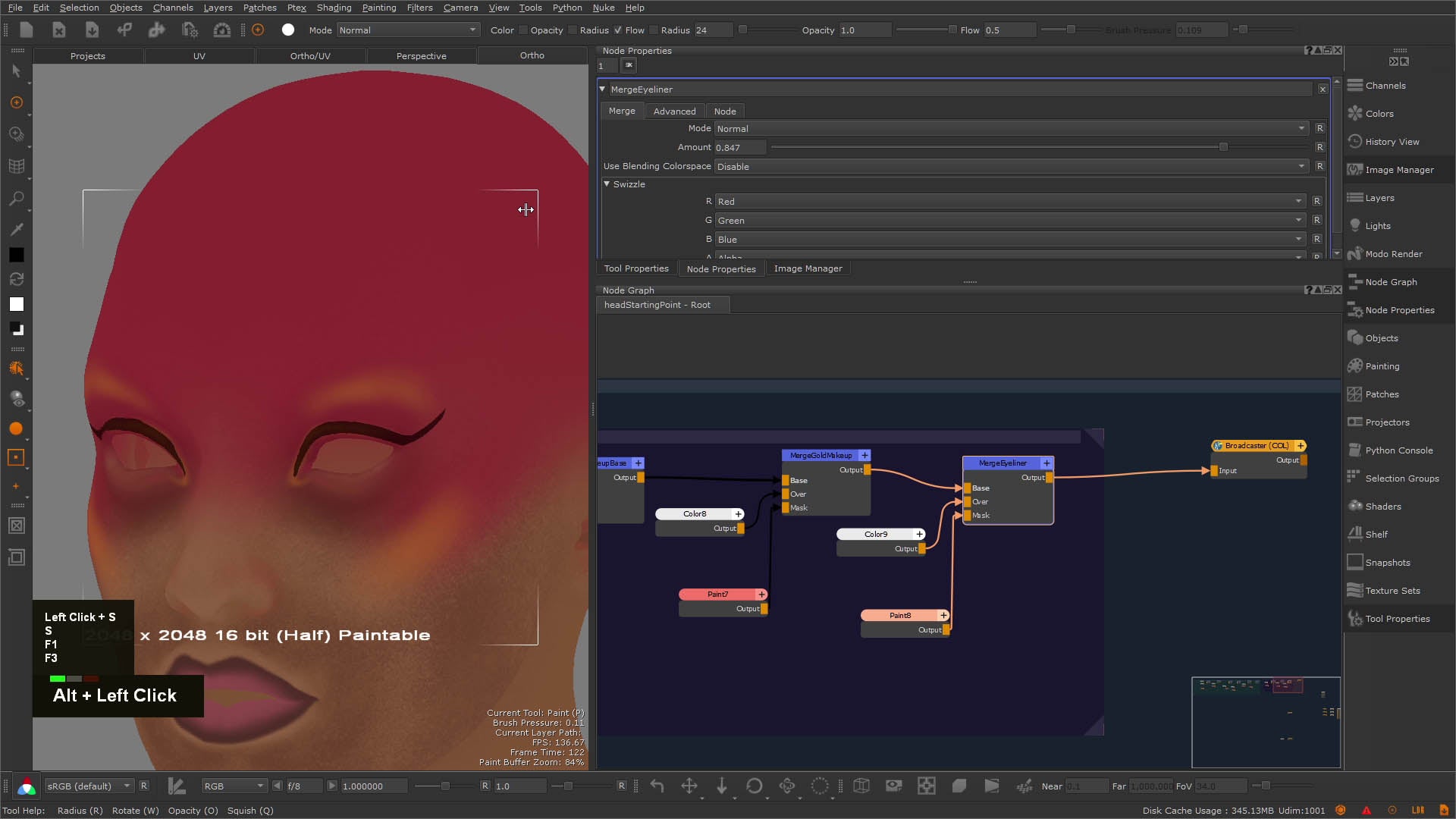Reset the Amount value with R button
The height and width of the screenshot is (819, 1456).
pyautogui.click(x=1319, y=148)
